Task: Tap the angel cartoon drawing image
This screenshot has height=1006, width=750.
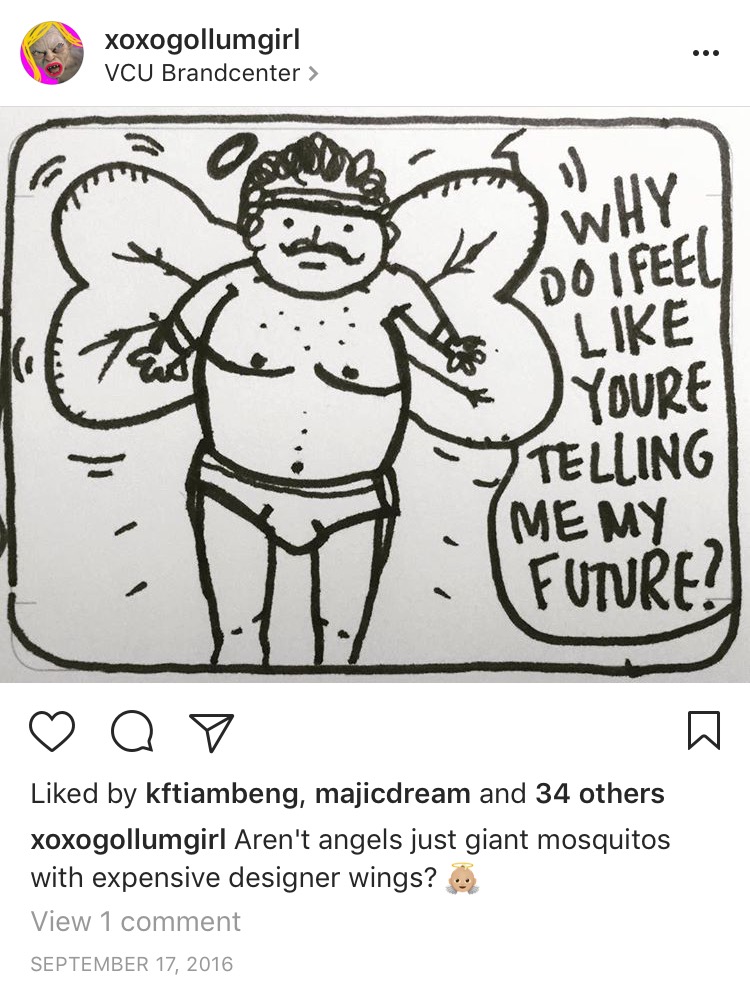Action: click(375, 395)
